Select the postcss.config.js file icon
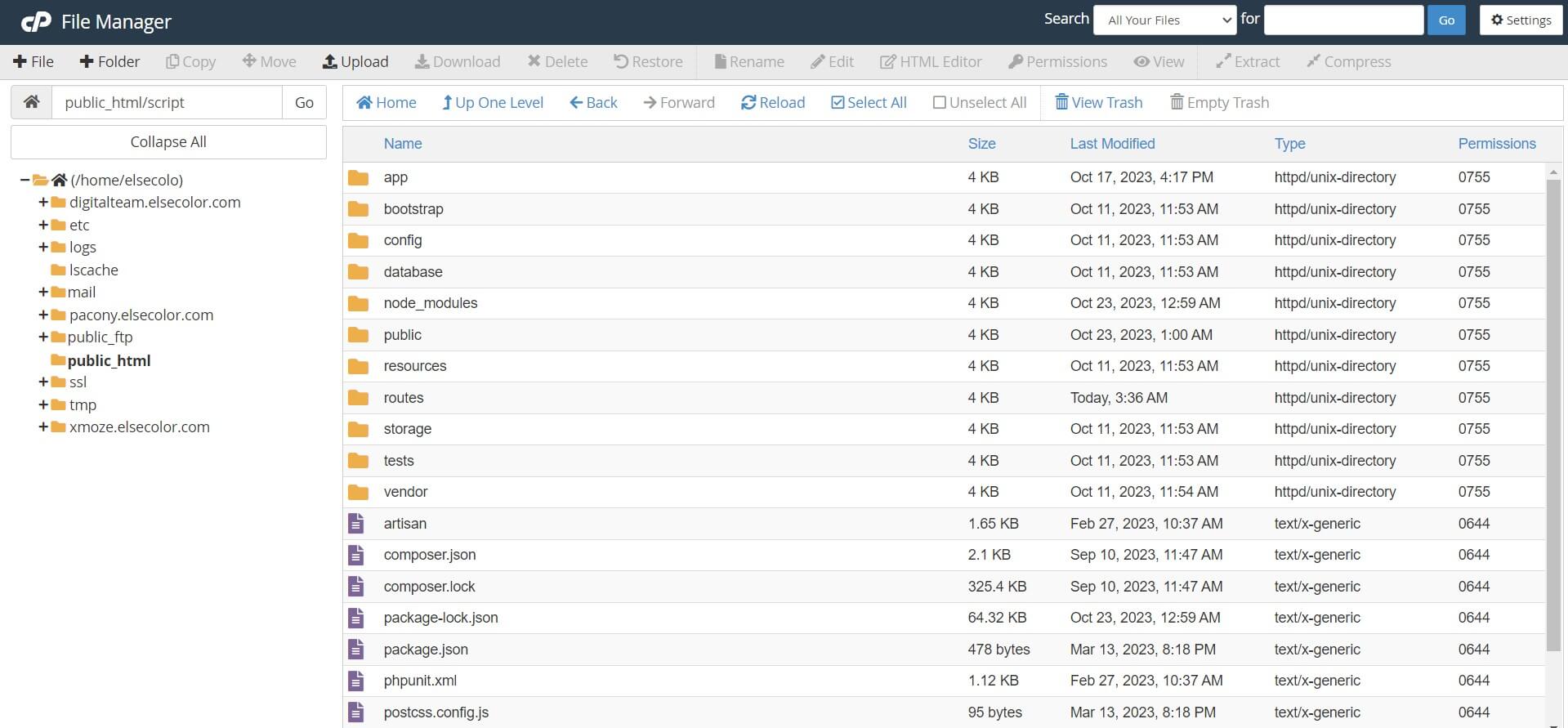Viewport: 1568px width, 728px height. coord(355,712)
